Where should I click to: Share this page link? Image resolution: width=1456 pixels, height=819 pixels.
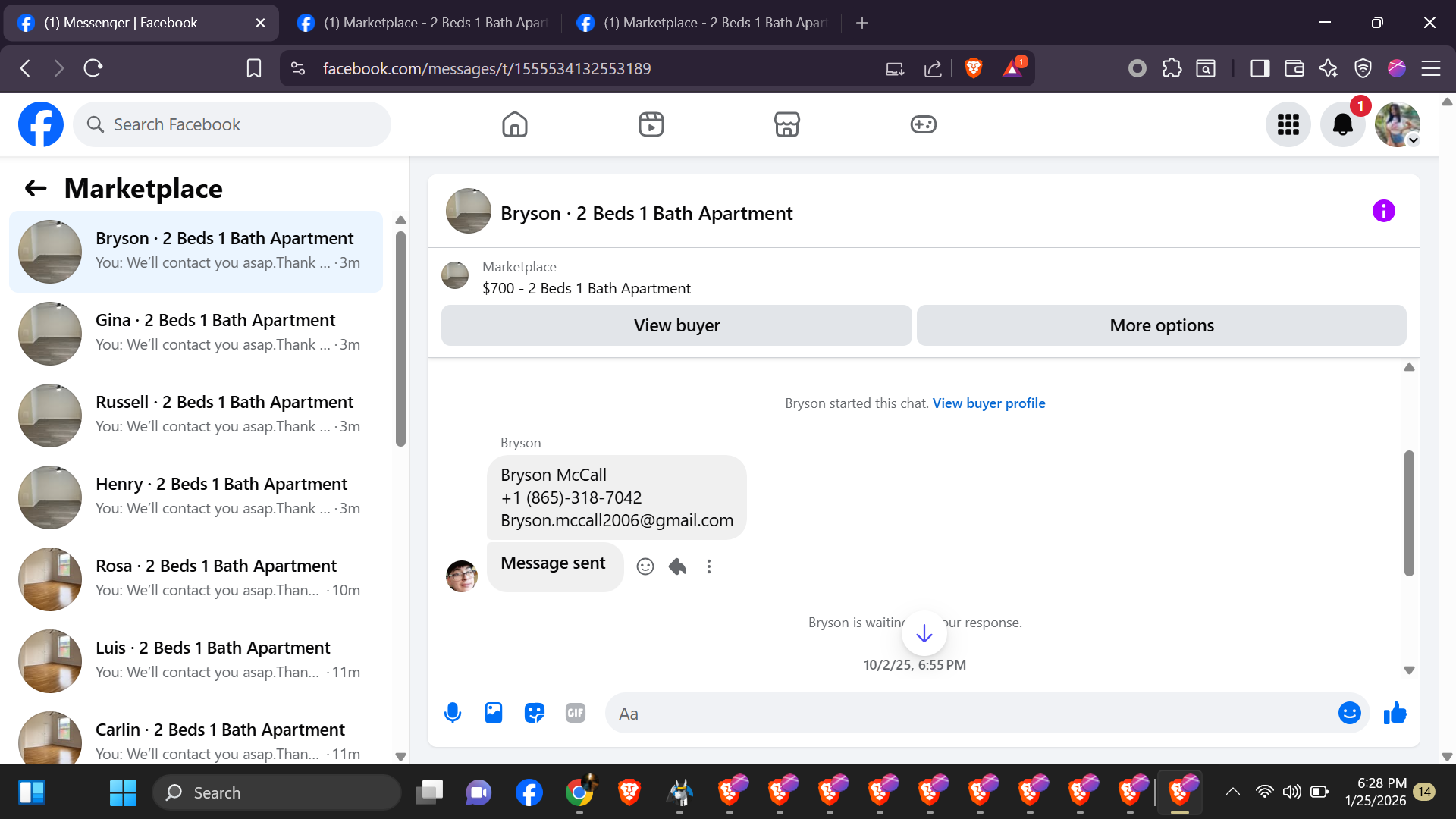[x=933, y=68]
